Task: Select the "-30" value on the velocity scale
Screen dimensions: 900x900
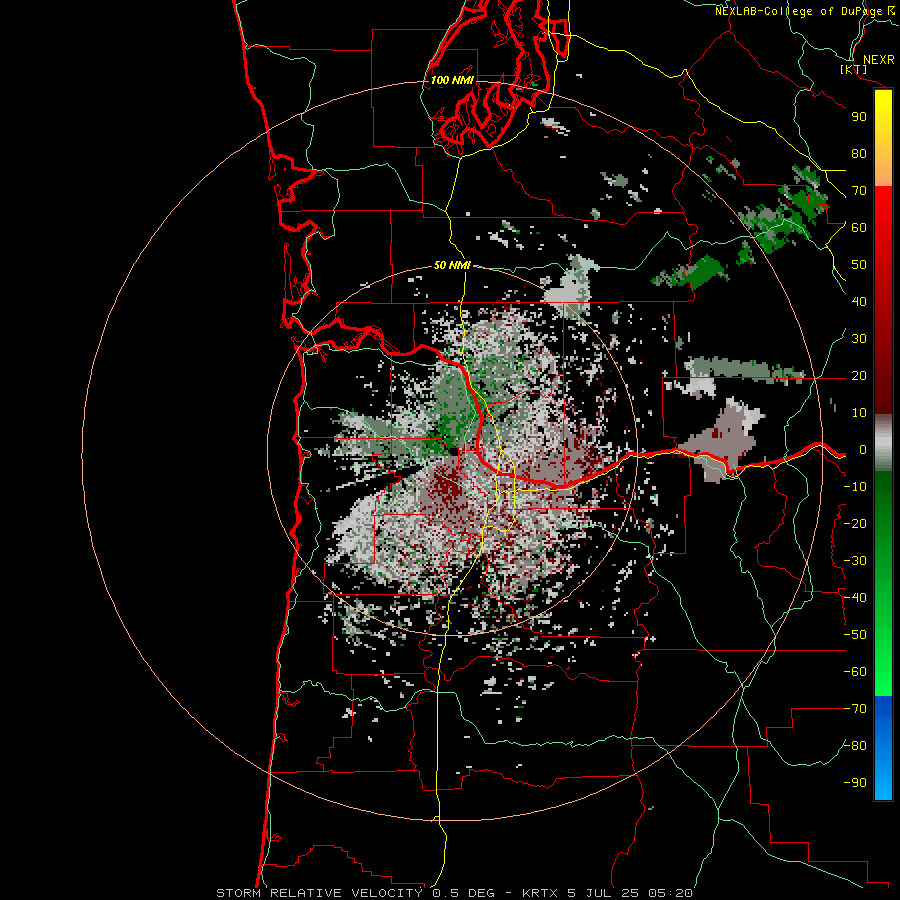Action: [x=855, y=561]
